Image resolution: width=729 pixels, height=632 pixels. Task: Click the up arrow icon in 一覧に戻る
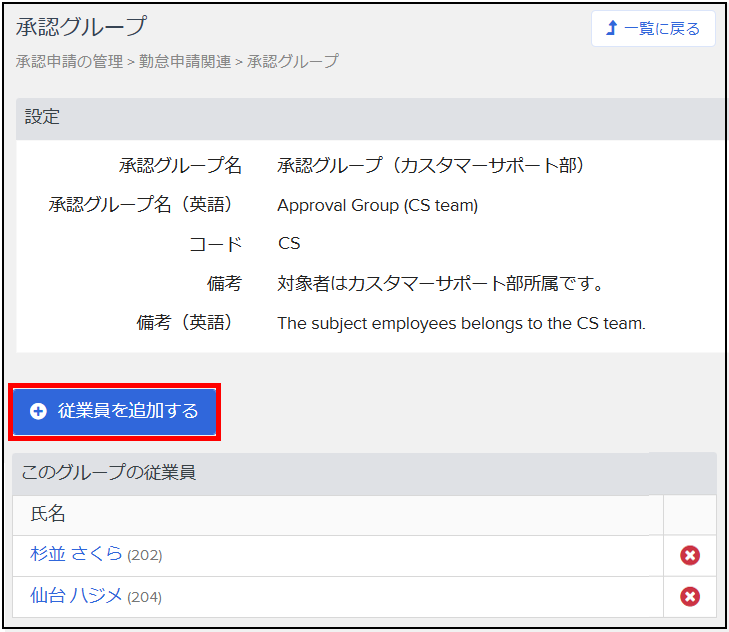[612, 29]
